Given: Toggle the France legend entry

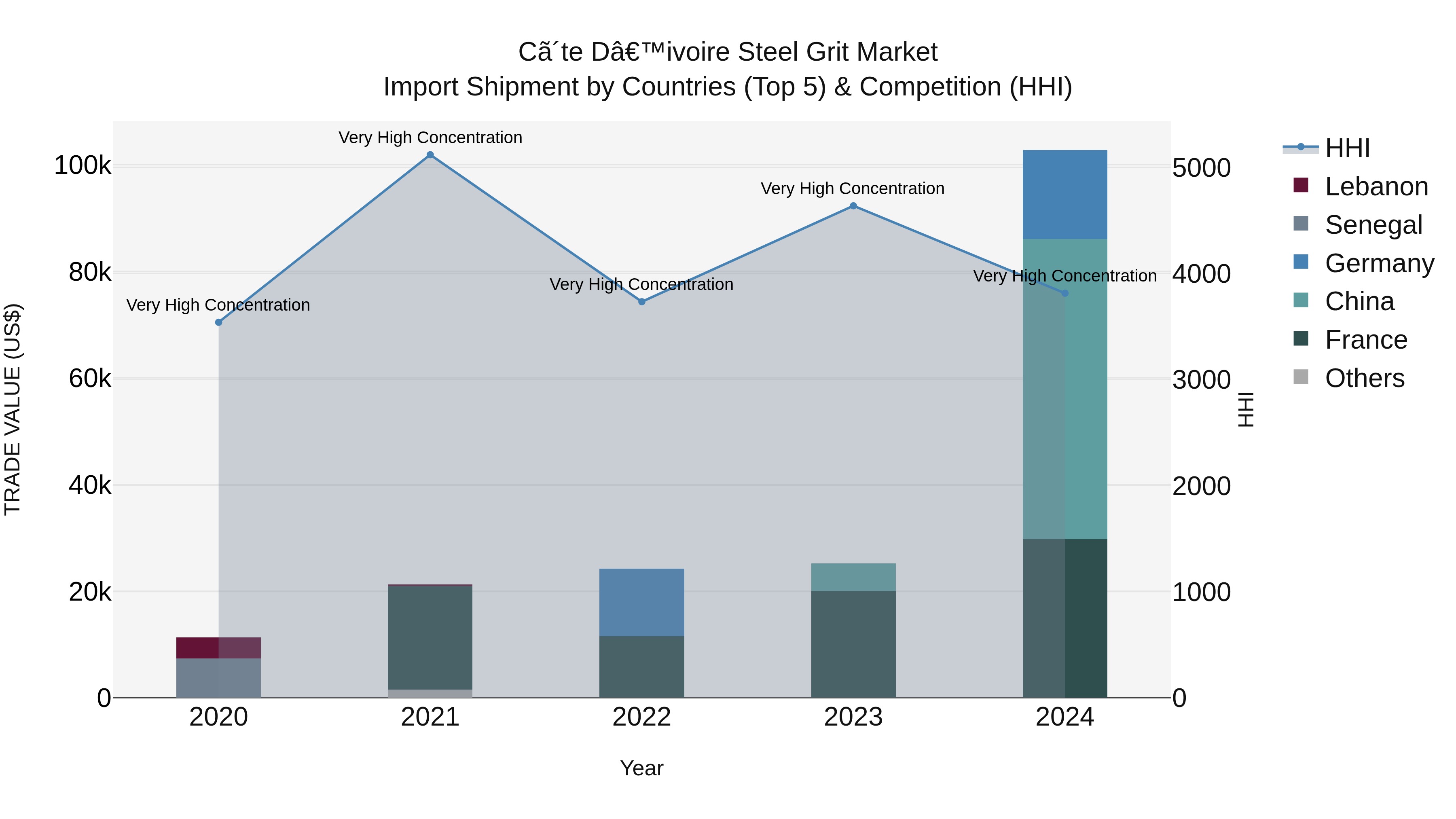Looking at the screenshot, I should (x=1350, y=340).
